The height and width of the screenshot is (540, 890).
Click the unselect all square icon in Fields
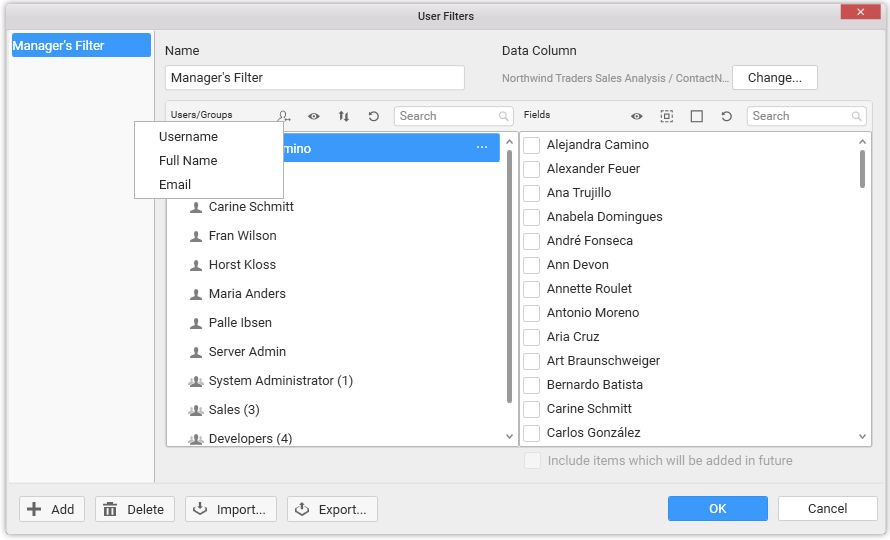point(696,116)
